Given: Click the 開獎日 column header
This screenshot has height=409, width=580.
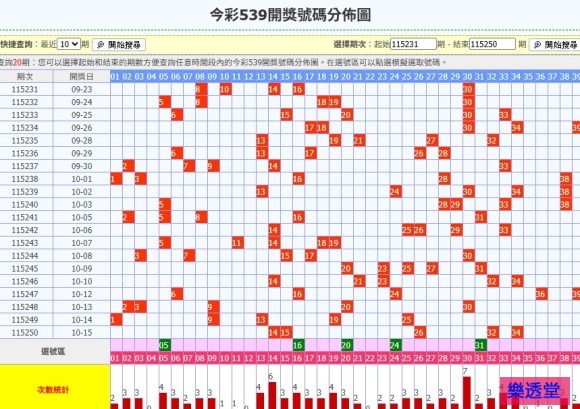Looking at the screenshot, I should point(82,77).
